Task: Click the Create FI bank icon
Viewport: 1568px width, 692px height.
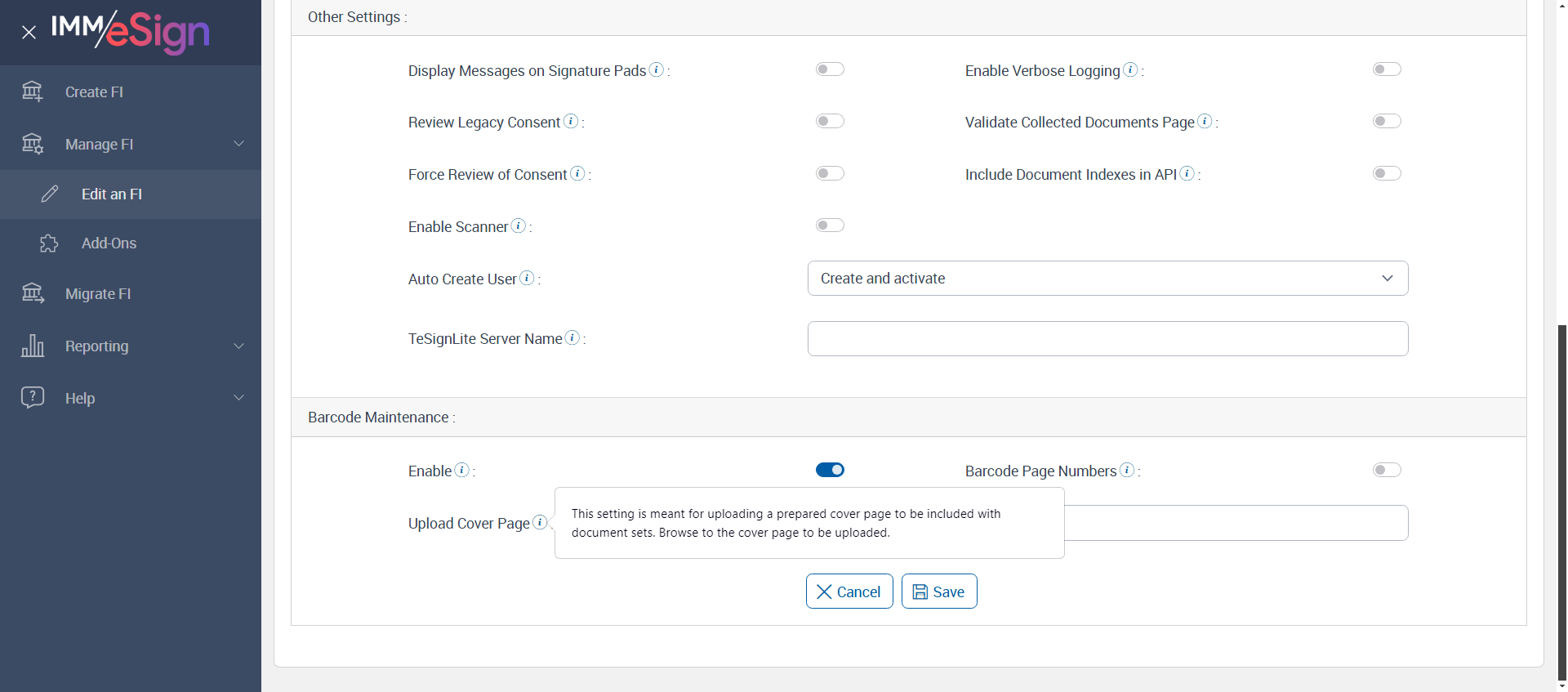Action: 33,92
